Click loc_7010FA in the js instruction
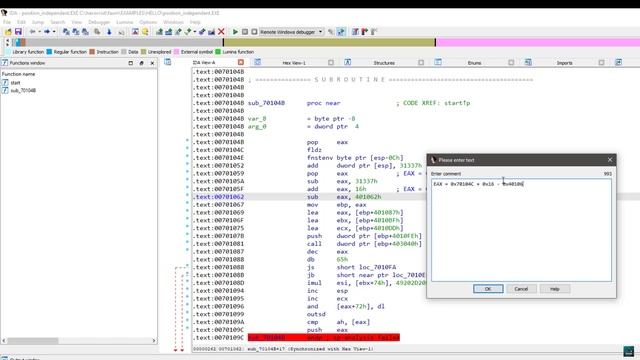 point(377,267)
